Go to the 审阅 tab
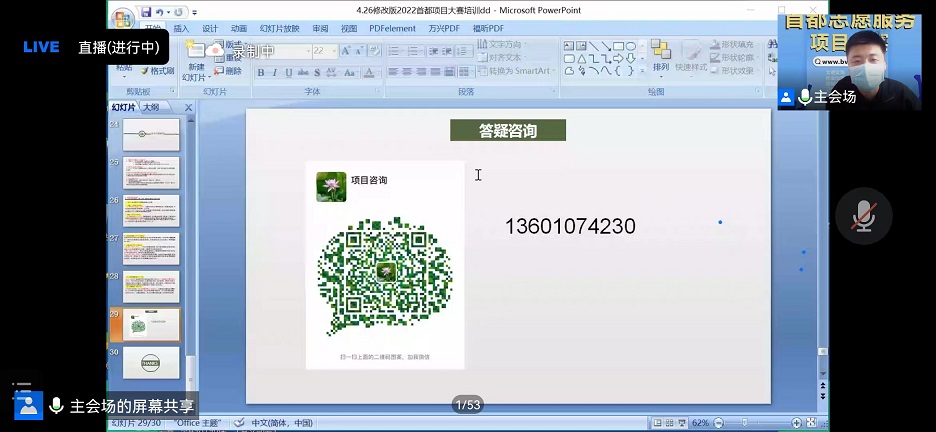 click(320, 28)
